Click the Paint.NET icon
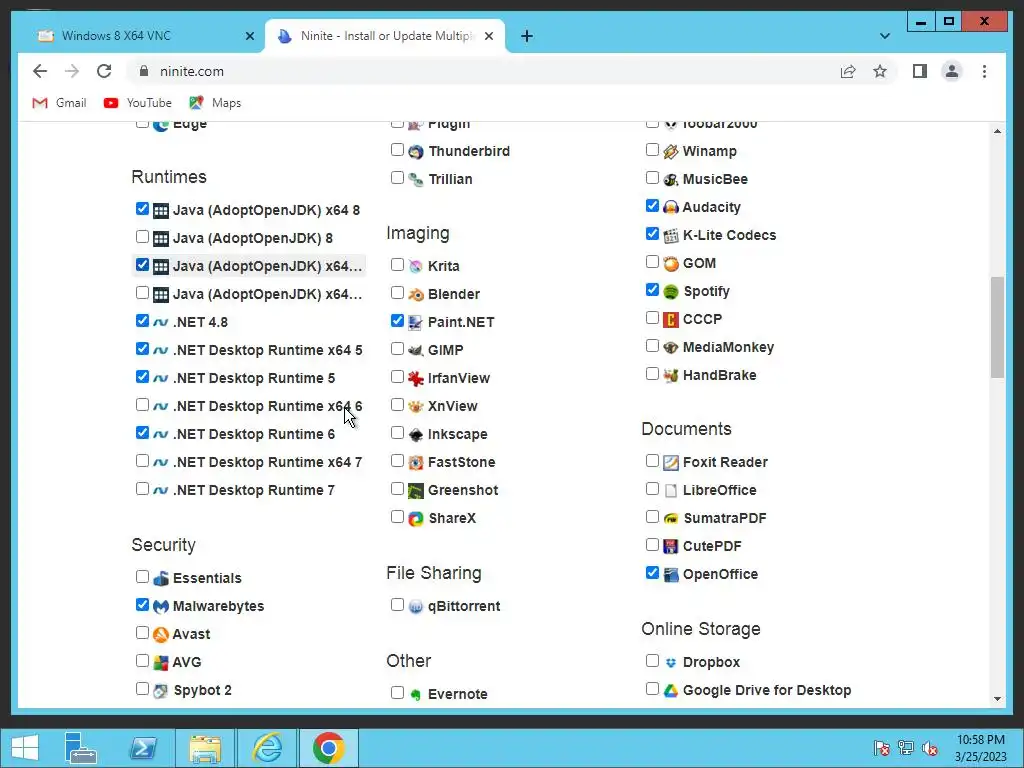This screenshot has height=768, width=1024. 416,322
